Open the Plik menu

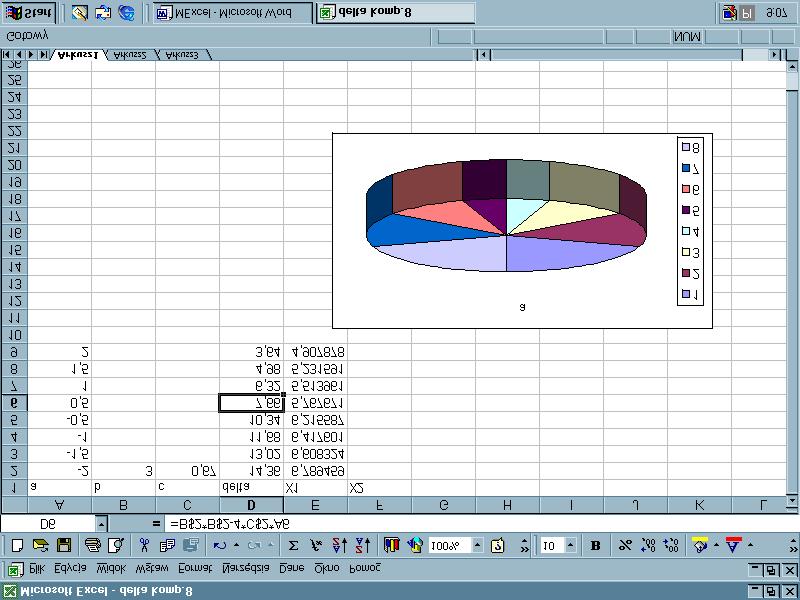pyautogui.click(x=37, y=568)
